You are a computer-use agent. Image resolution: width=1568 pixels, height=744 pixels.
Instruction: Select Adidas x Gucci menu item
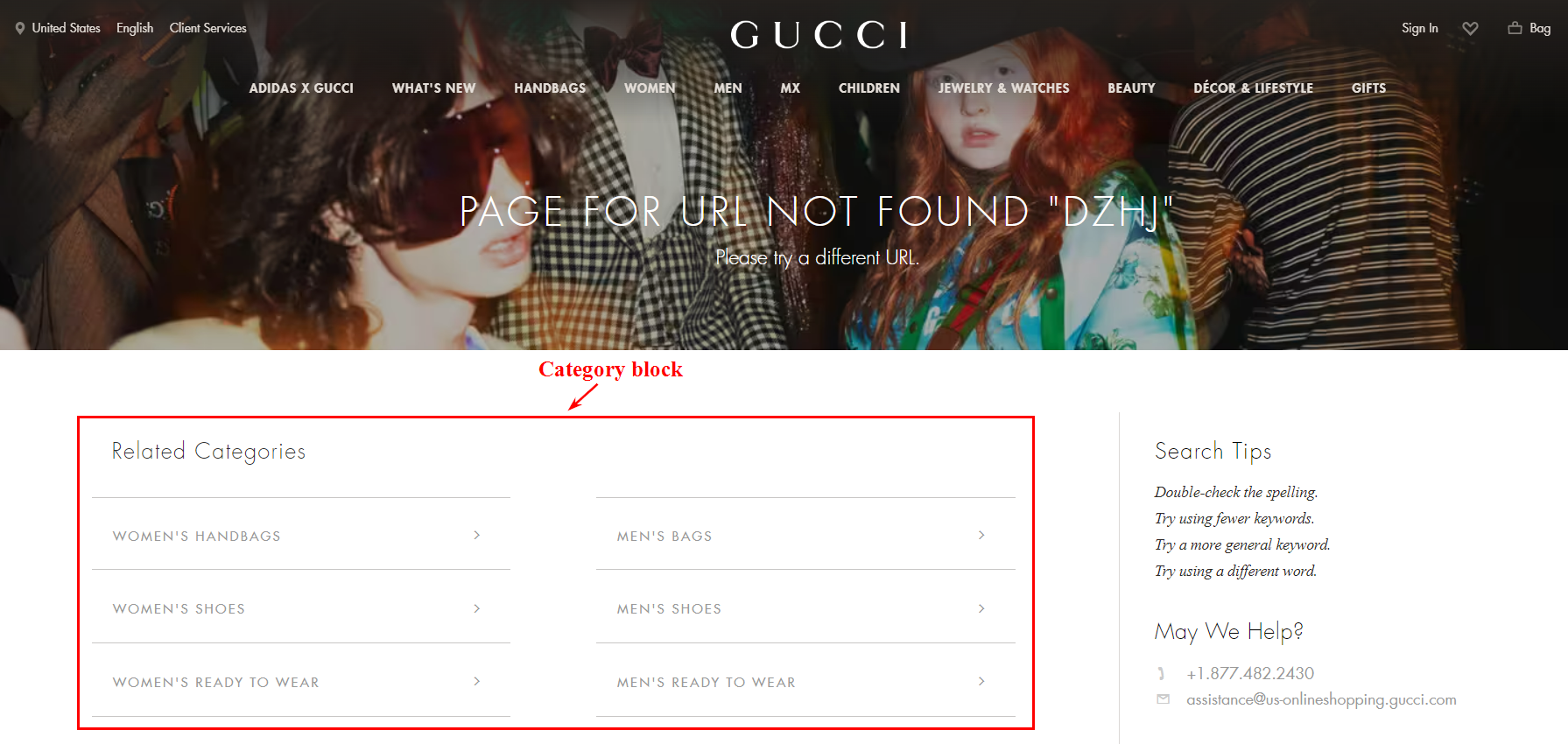[301, 88]
